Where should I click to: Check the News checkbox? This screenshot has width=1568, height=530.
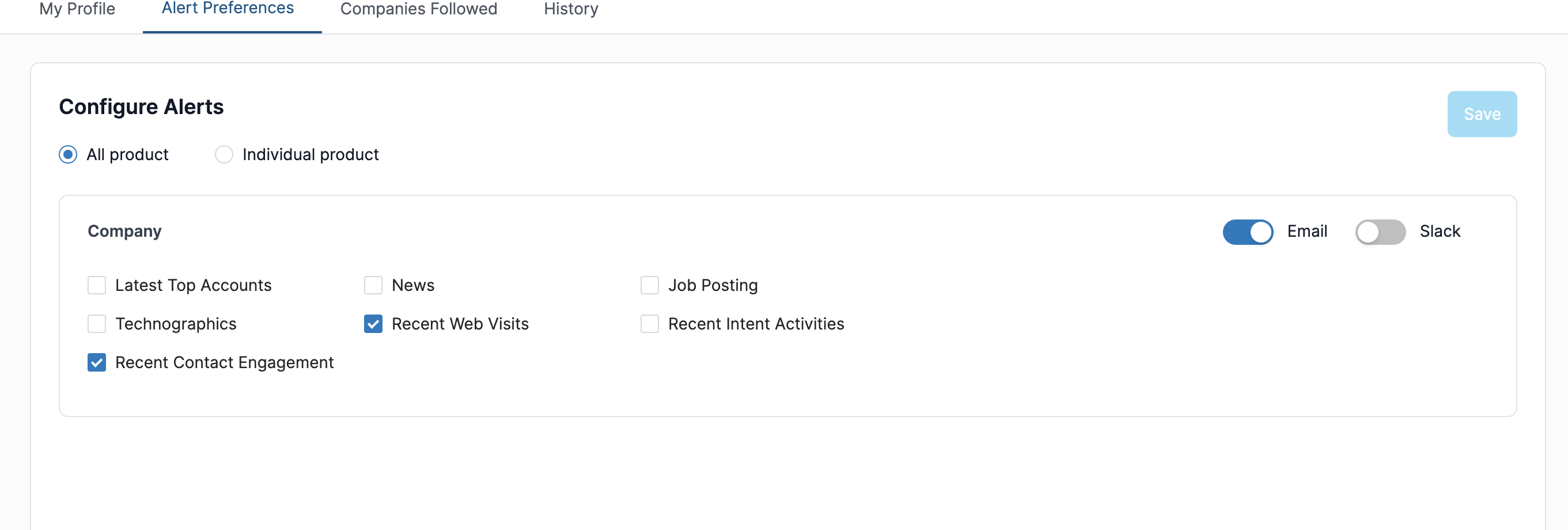[x=373, y=285]
